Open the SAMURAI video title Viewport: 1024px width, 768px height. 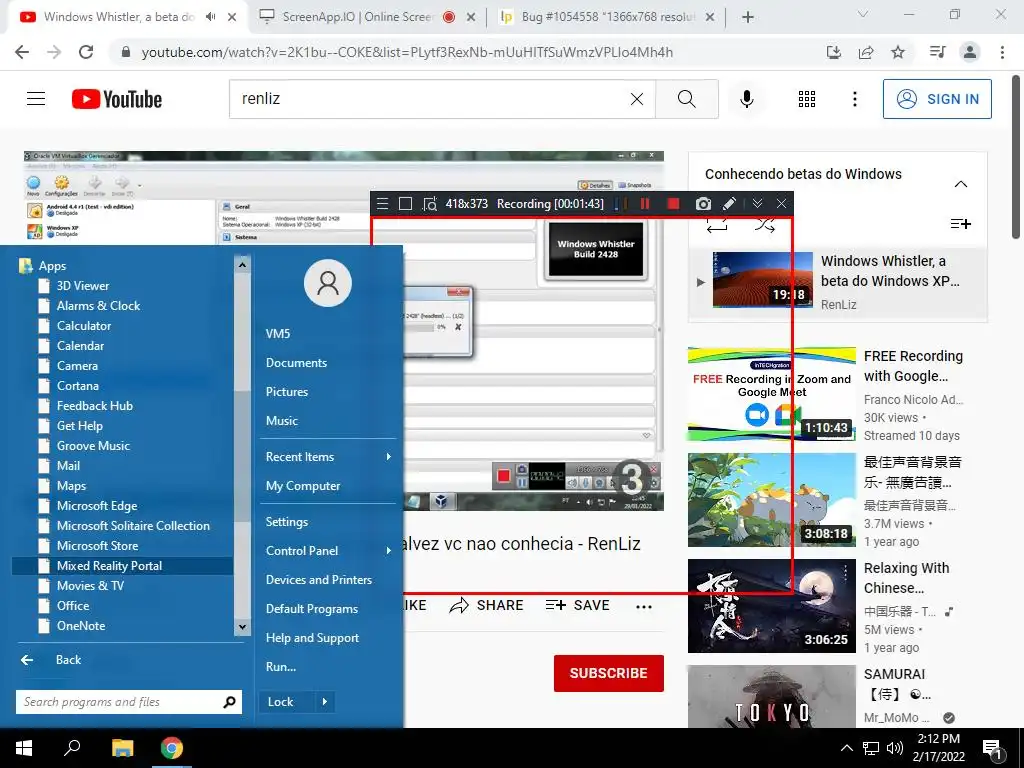pyautogui.click(x=897, y=684)
